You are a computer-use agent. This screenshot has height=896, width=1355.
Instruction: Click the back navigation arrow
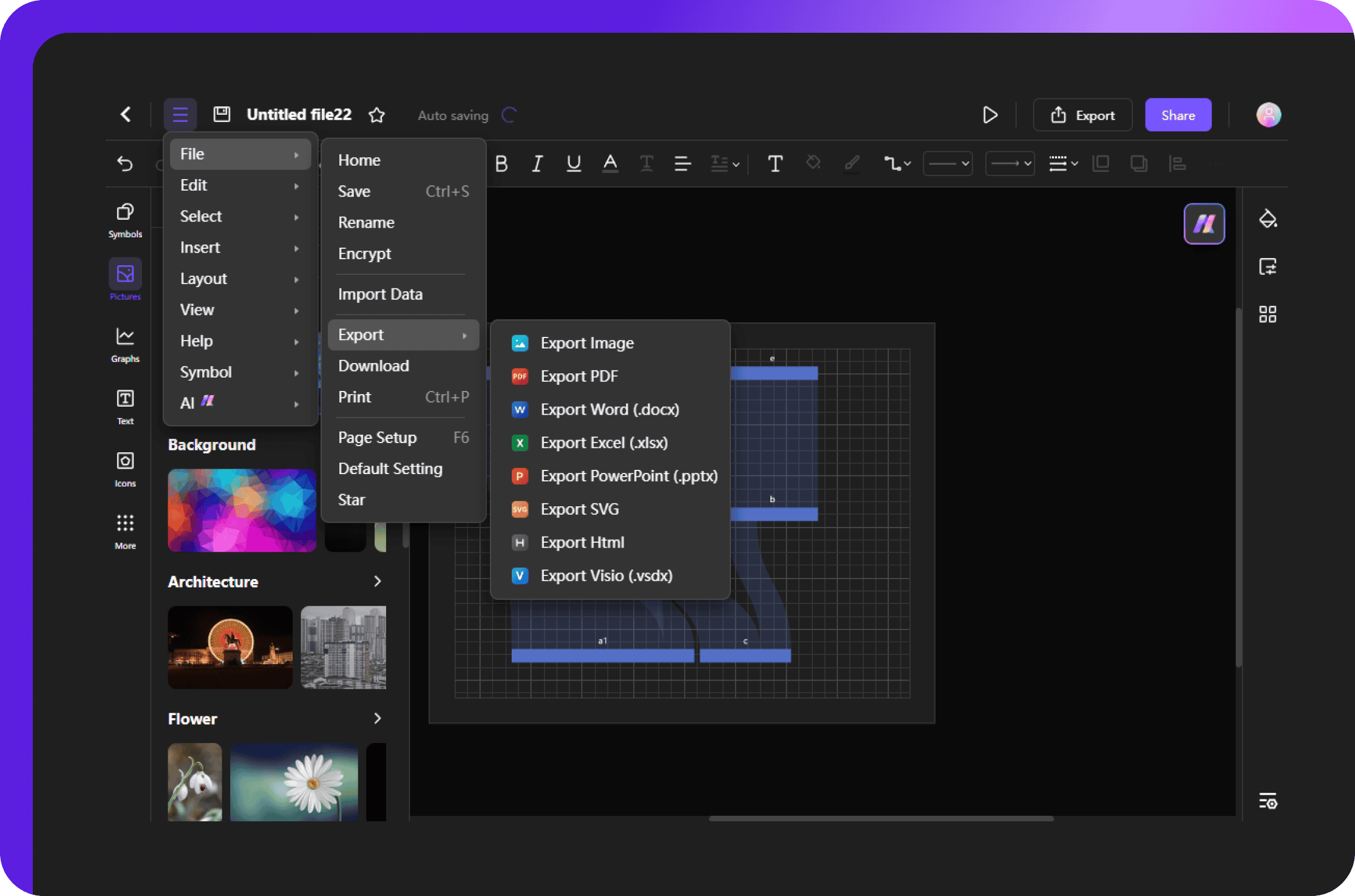(125, 113)
